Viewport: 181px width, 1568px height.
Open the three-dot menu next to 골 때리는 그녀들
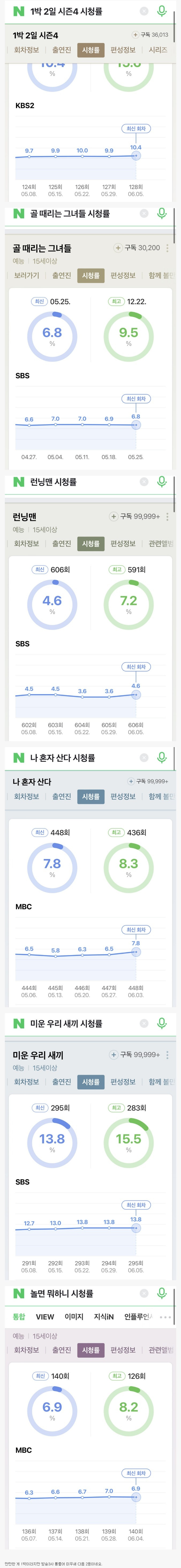tap(168, 248)
